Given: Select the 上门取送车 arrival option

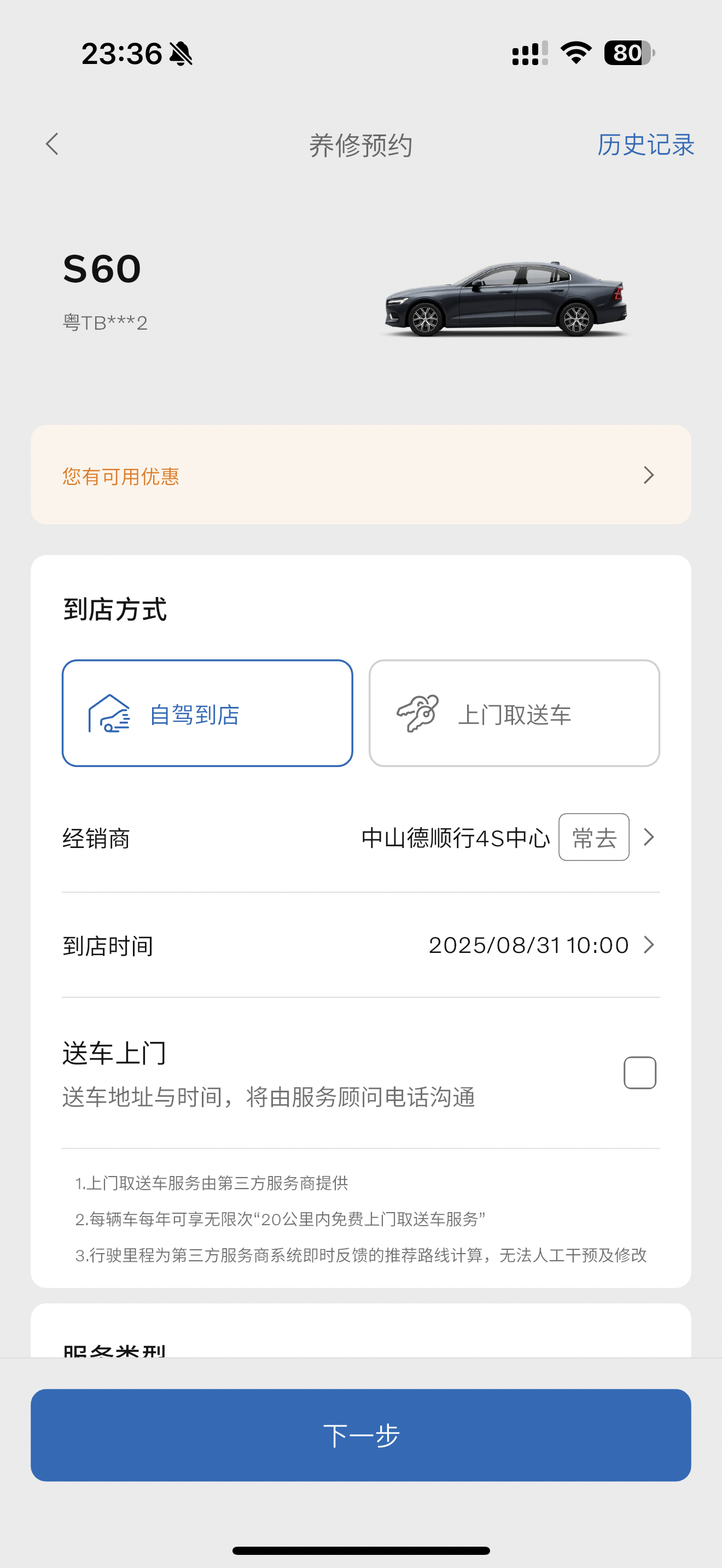Looking at the screenshot, I should click(514, 713).
